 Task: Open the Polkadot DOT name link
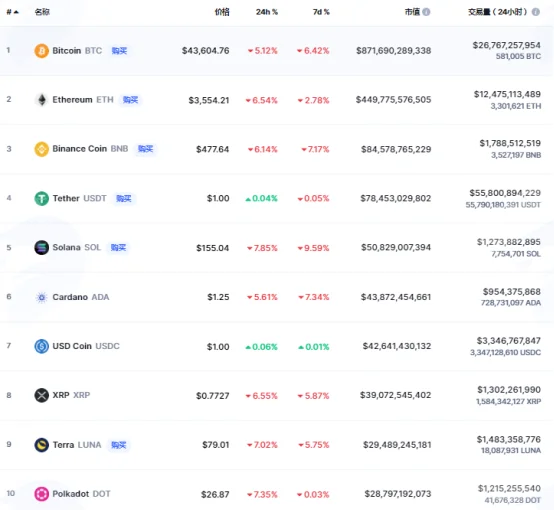tap(81, 494)
